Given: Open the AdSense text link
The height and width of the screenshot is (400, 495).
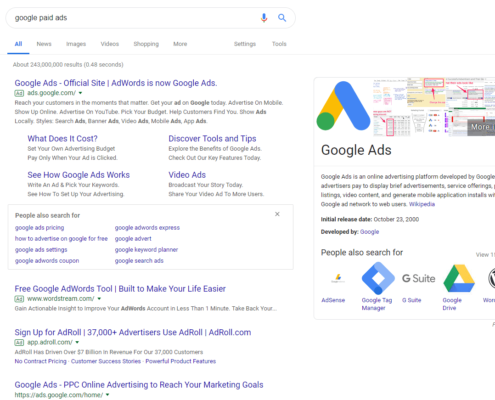Looking at the screenshot, I should click(x=333, y=300).
